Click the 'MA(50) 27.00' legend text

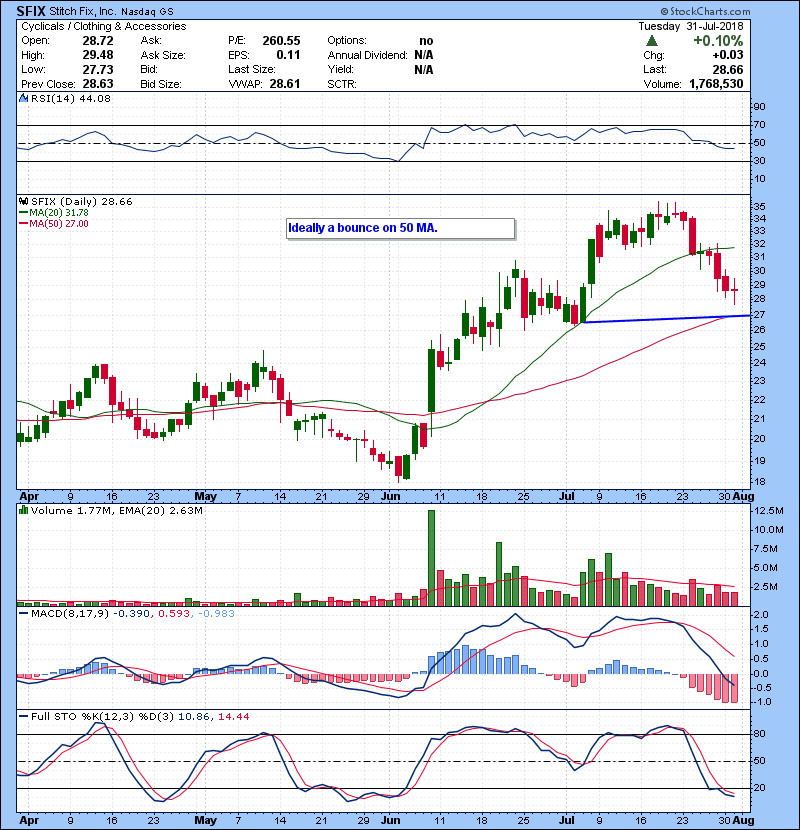pyautogui.click(x=59, y=224)
